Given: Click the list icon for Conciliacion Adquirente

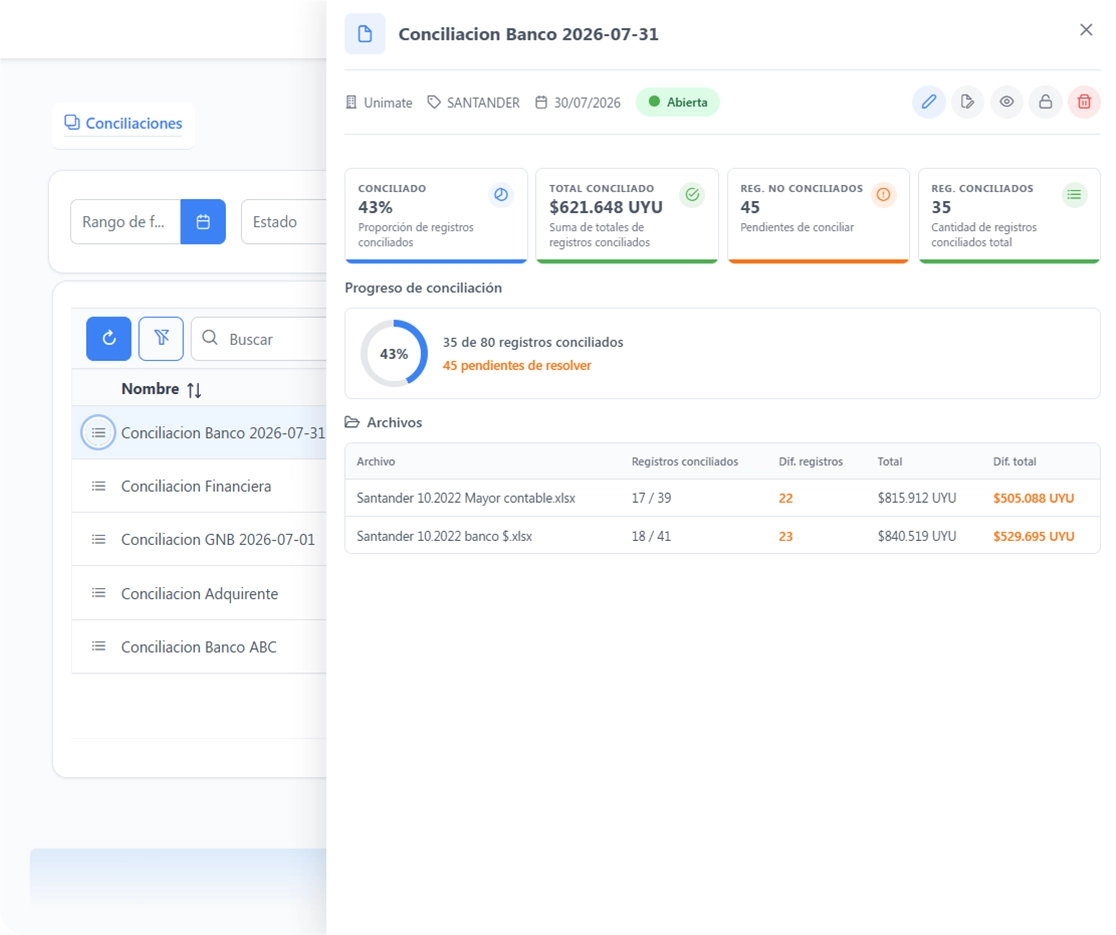Looking at the screenshot, I should click(x=98, y=593).
